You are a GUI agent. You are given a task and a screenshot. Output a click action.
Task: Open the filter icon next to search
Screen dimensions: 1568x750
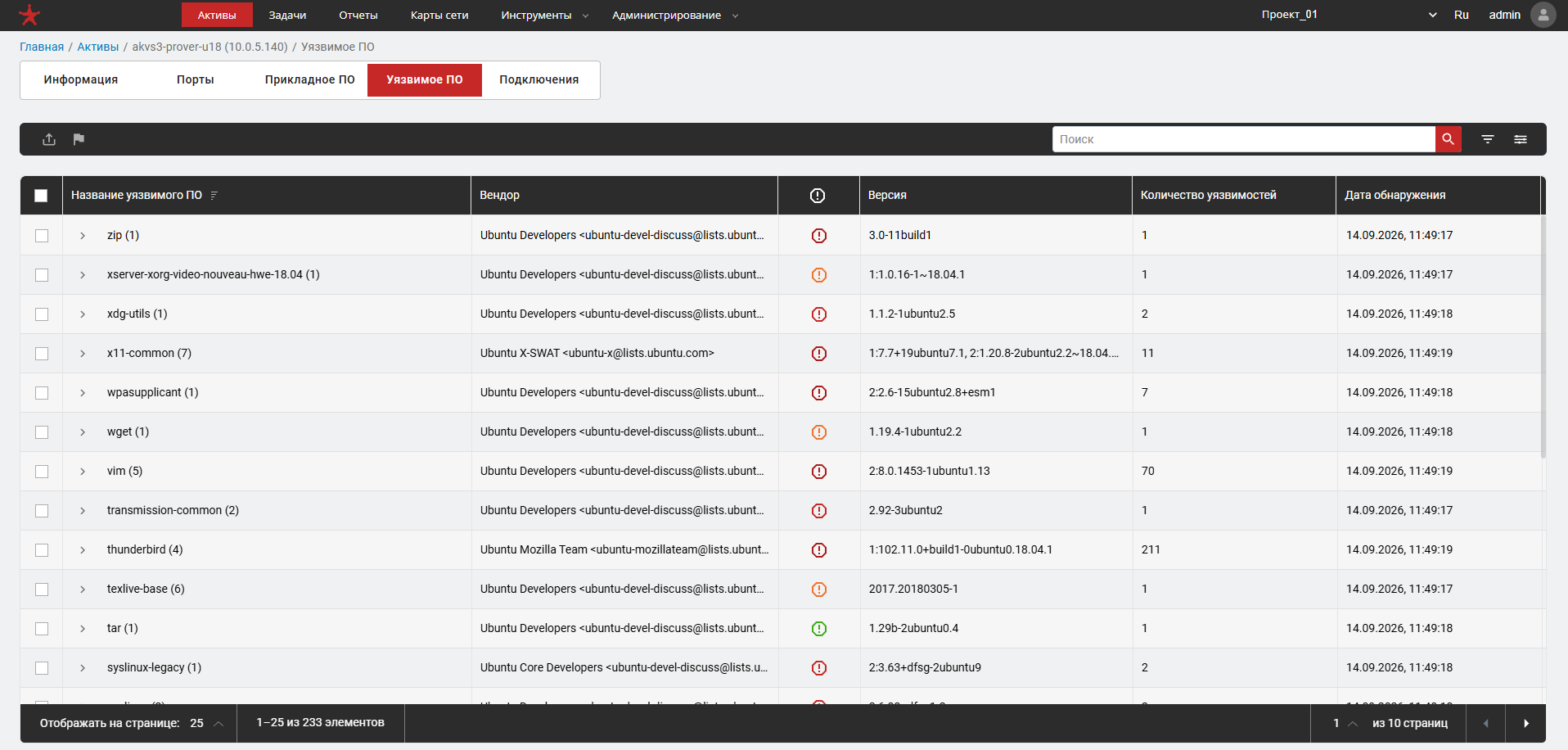tap(1488, 139)
